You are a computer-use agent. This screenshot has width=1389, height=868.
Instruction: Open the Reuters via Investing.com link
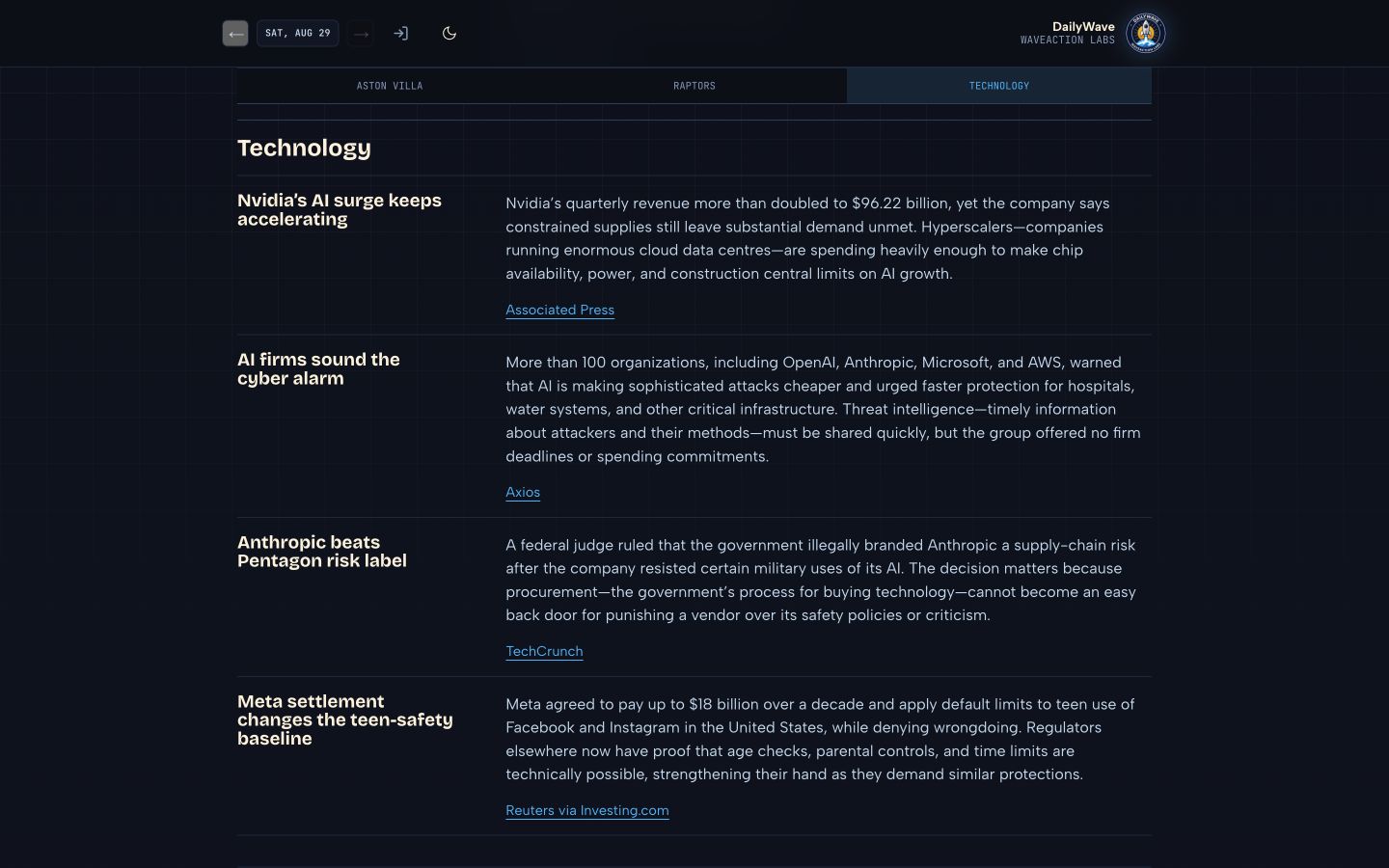[x=587, y=810]
